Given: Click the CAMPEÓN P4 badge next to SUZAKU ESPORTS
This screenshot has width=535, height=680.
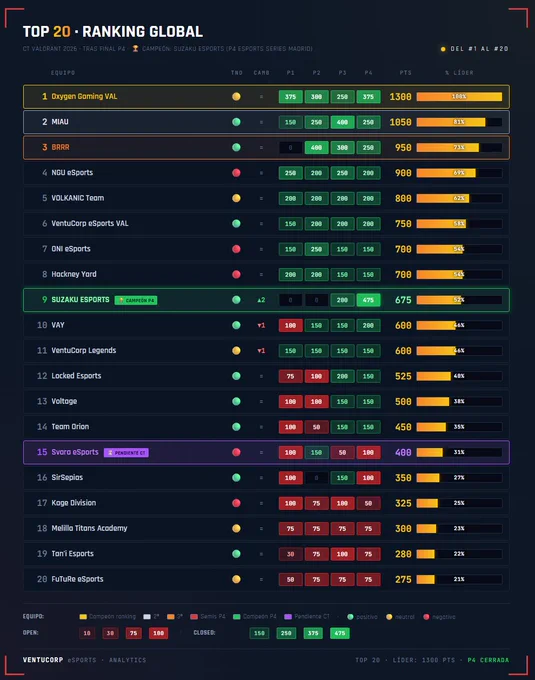Looking at the screenshot, I should click(136, 300).
